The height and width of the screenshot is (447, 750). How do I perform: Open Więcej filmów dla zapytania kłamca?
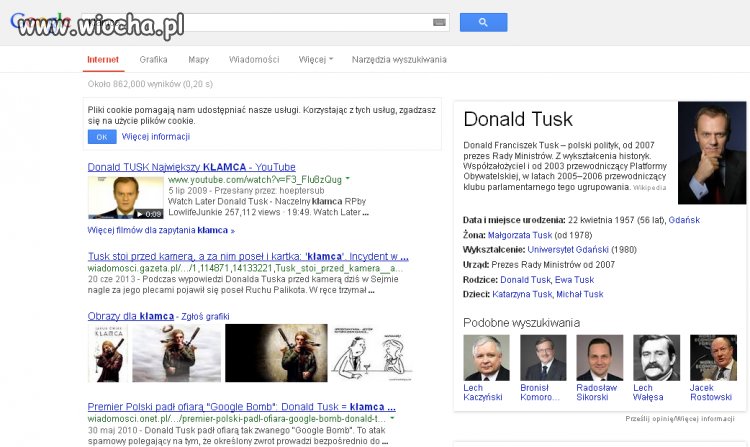click(x=161, y=230)
